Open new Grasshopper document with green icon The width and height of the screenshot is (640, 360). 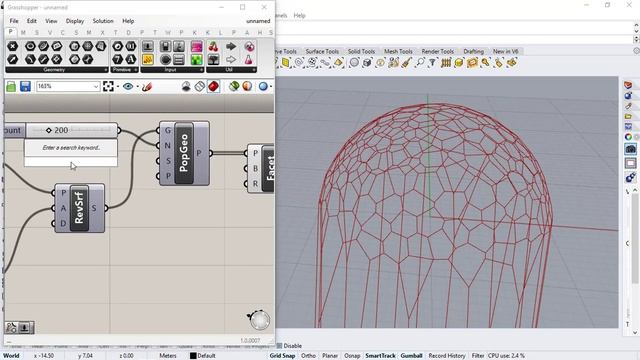point(11,87)
